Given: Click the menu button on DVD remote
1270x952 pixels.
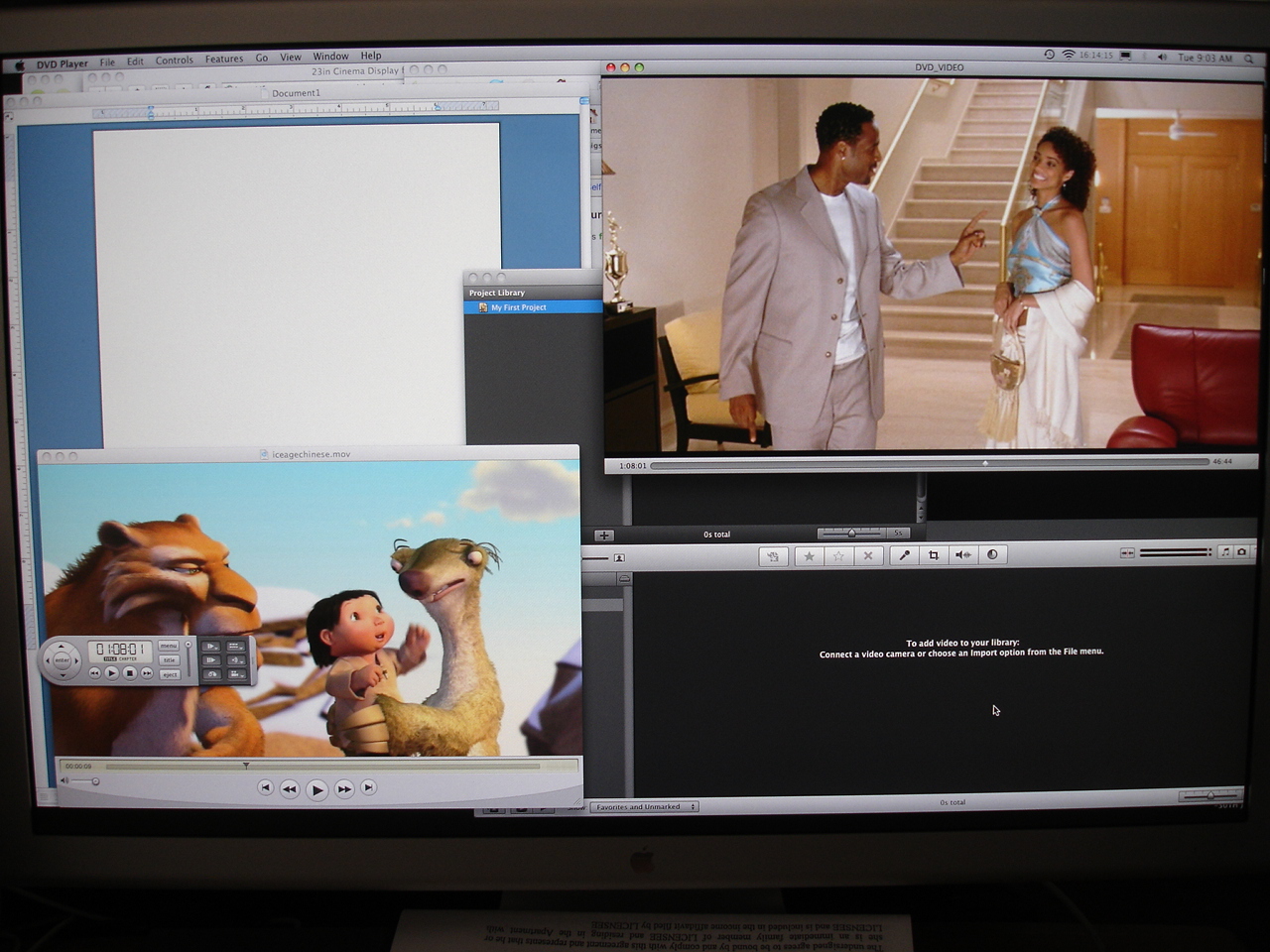Looking at the screenshot, I should pos(169,646).
